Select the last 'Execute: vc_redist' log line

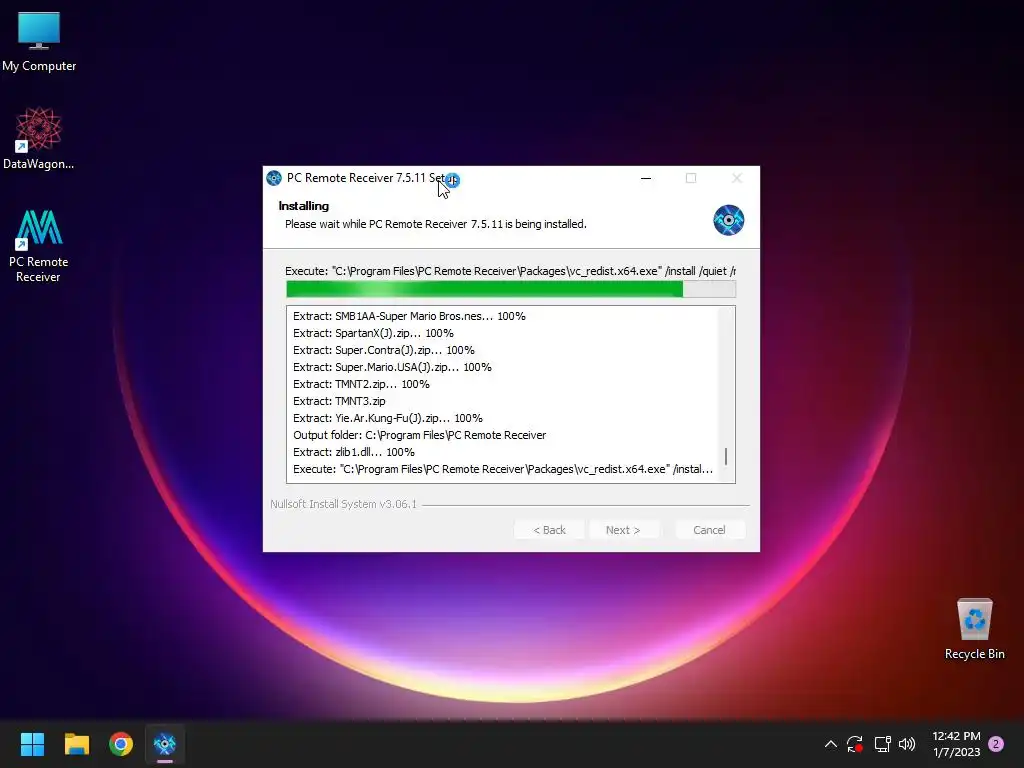503,469
